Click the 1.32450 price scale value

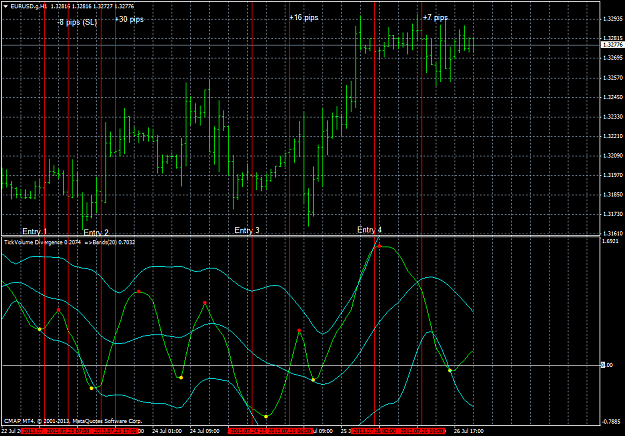(613, 97)
